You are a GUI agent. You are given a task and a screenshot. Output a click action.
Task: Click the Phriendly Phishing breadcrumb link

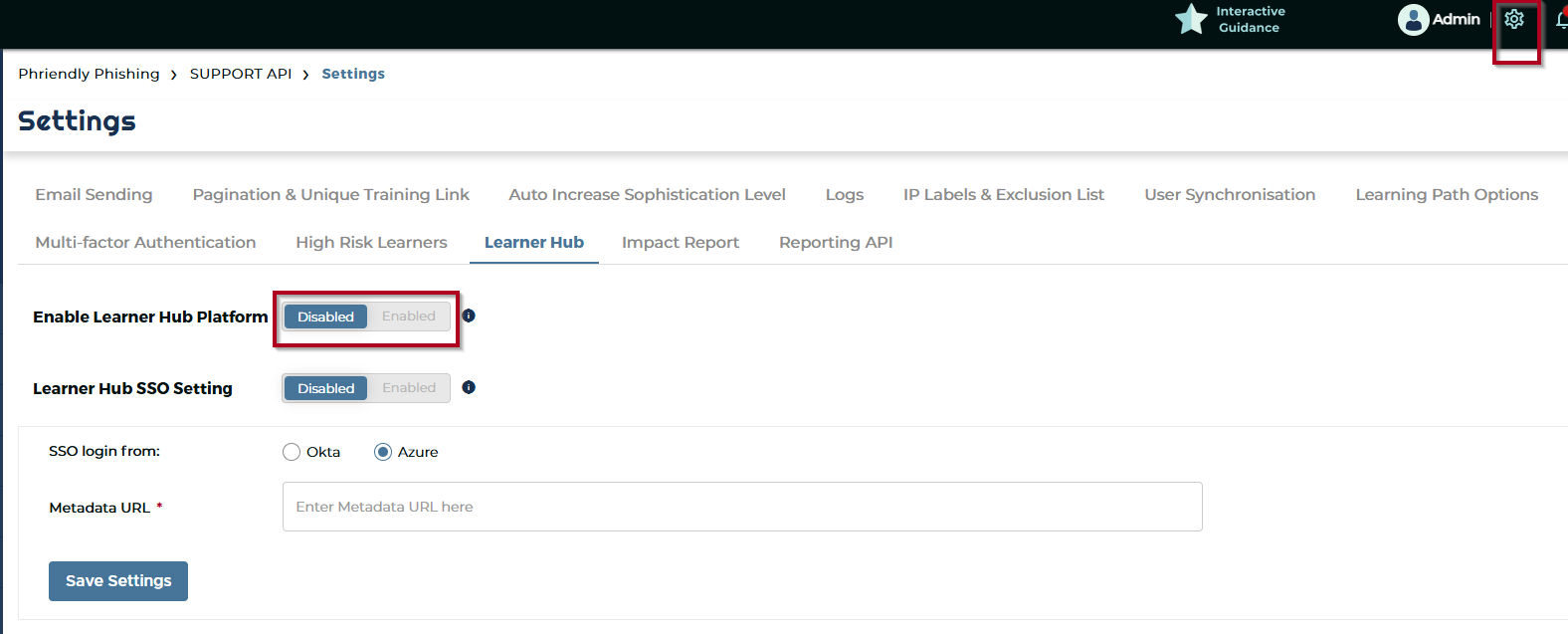pos(89,74)
